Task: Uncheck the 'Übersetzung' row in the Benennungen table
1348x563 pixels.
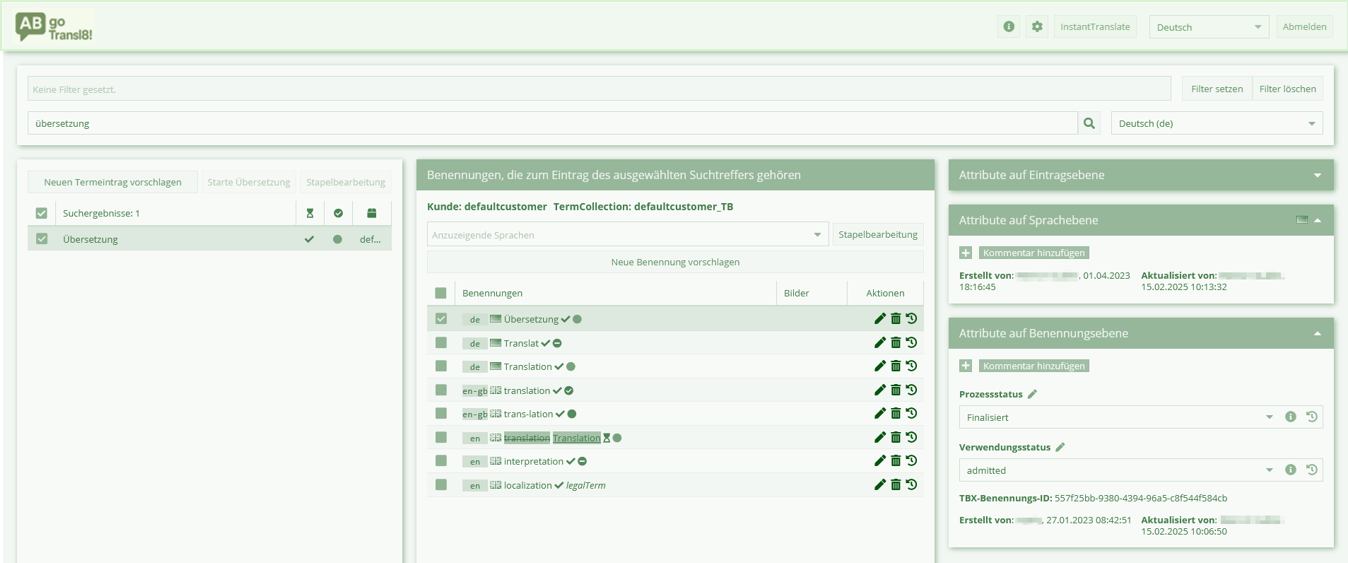Action: [x=441, y=319]
